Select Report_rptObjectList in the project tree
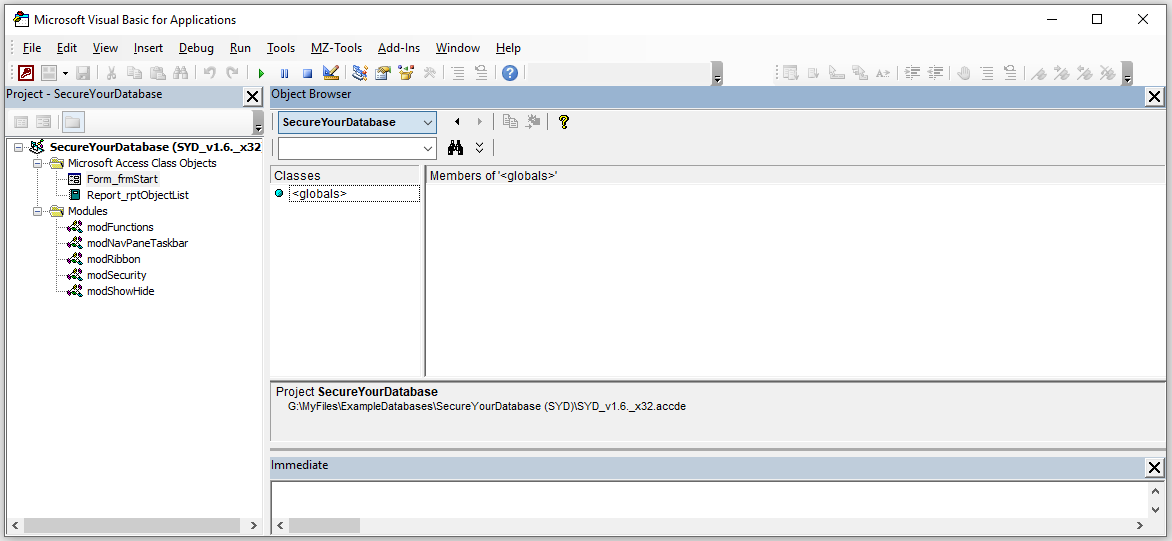Viewport: 1172px width, 541px height. [138, 195]
